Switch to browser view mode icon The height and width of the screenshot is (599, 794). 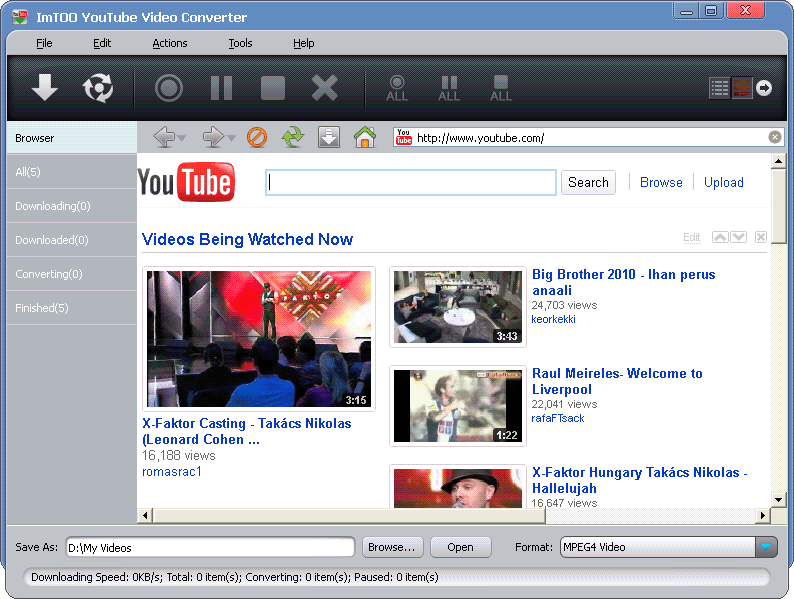(x=742, y=88)
